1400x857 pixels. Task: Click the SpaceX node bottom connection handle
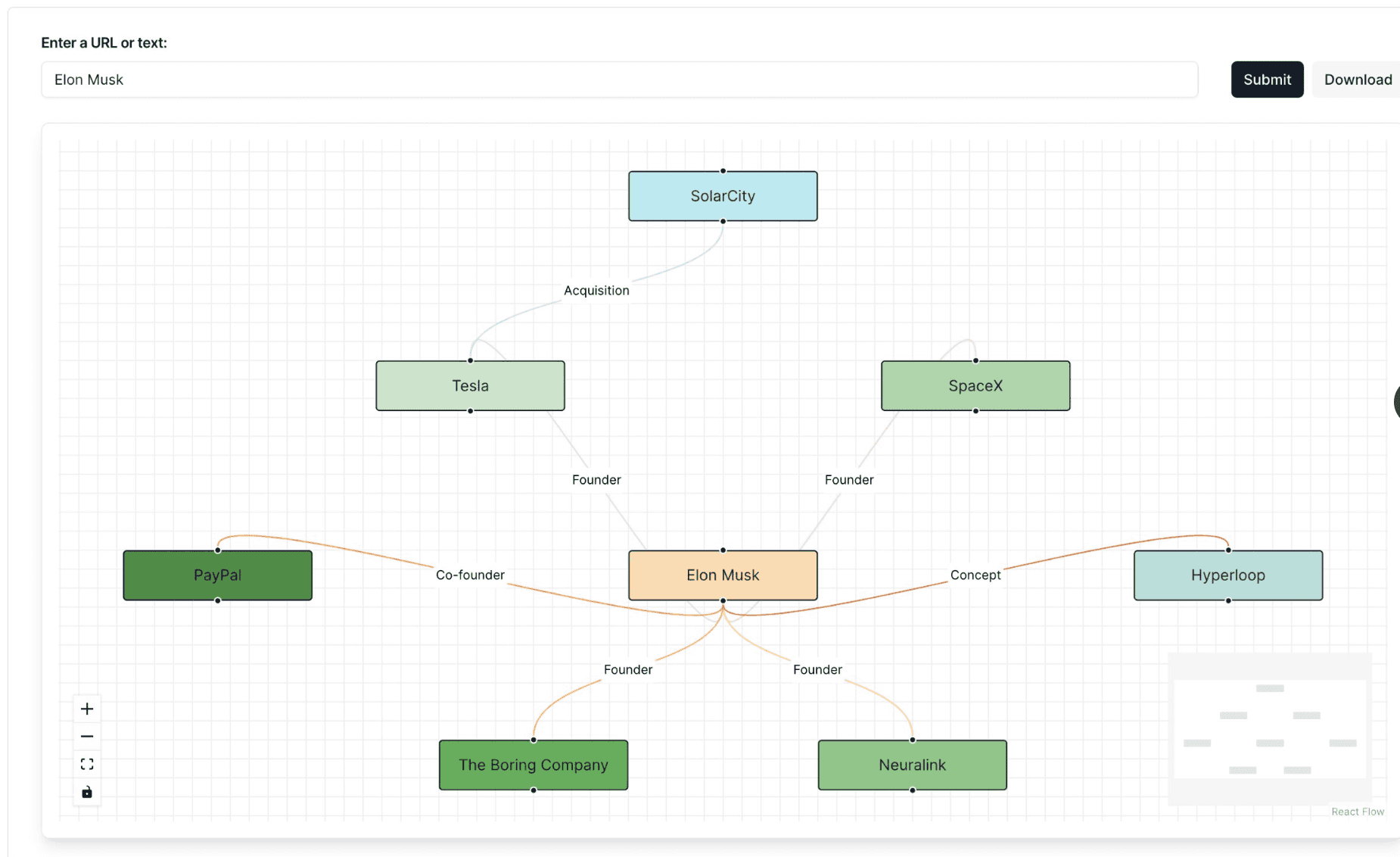pos(975,411)
